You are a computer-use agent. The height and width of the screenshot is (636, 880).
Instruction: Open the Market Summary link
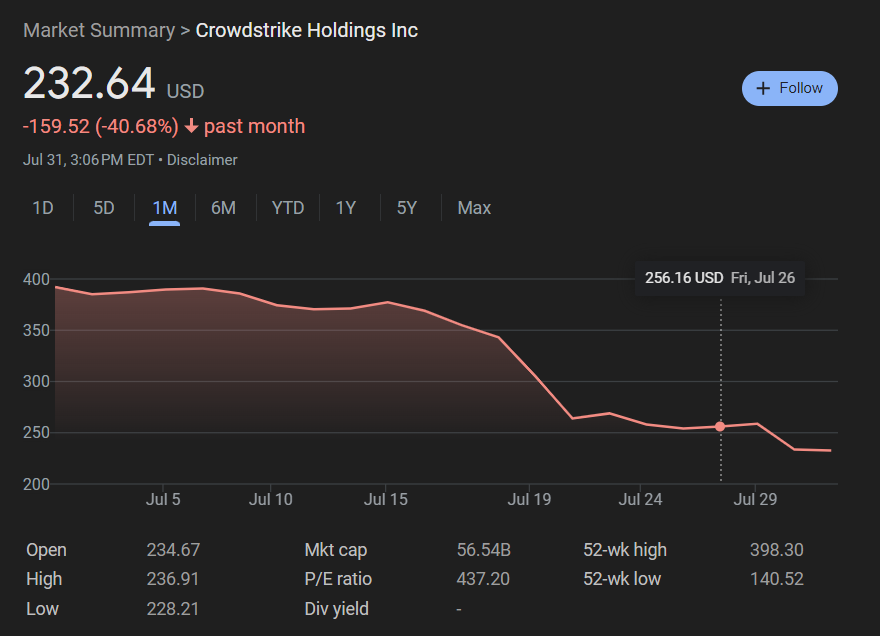point(99,30)
